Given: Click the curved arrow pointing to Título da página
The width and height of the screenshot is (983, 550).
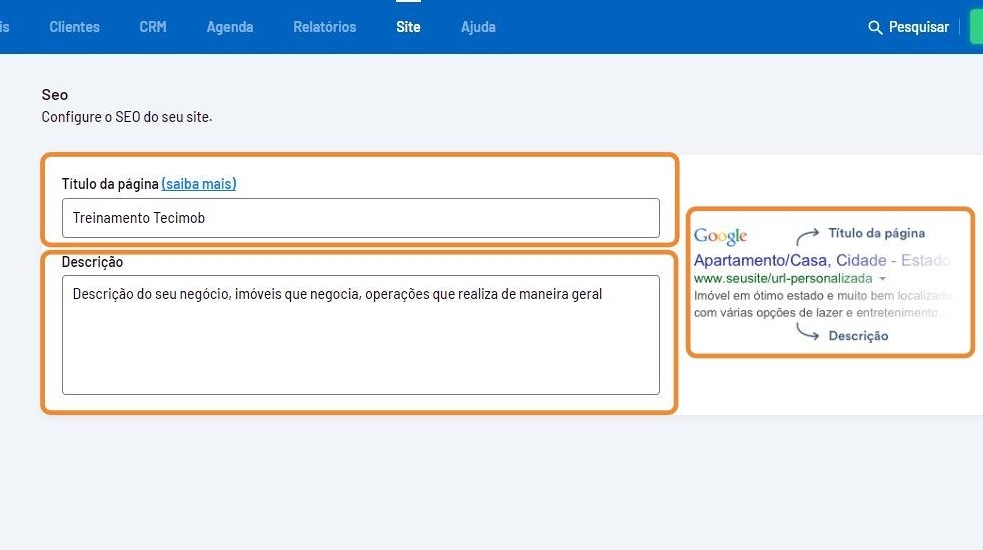Looking at the screenshot, I should pos(808,236).
